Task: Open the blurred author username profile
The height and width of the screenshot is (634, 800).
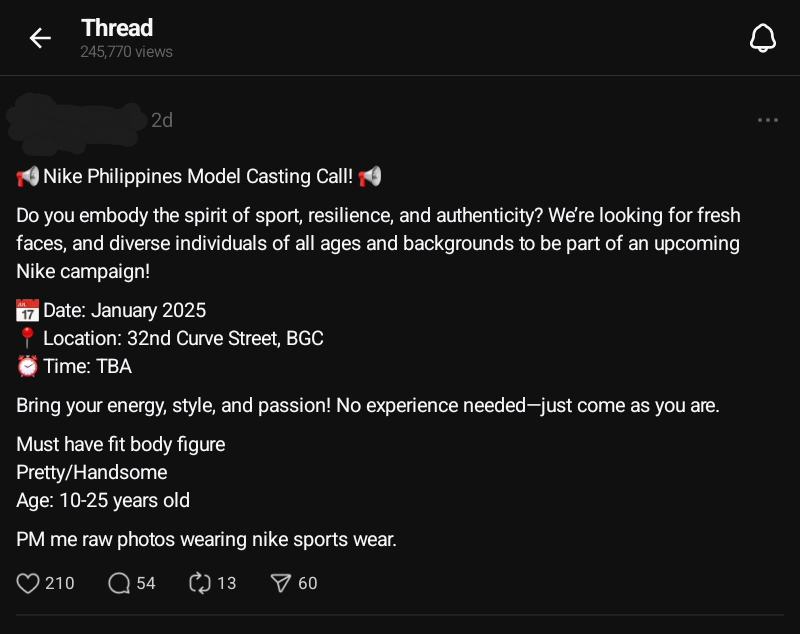Action: 75,119
